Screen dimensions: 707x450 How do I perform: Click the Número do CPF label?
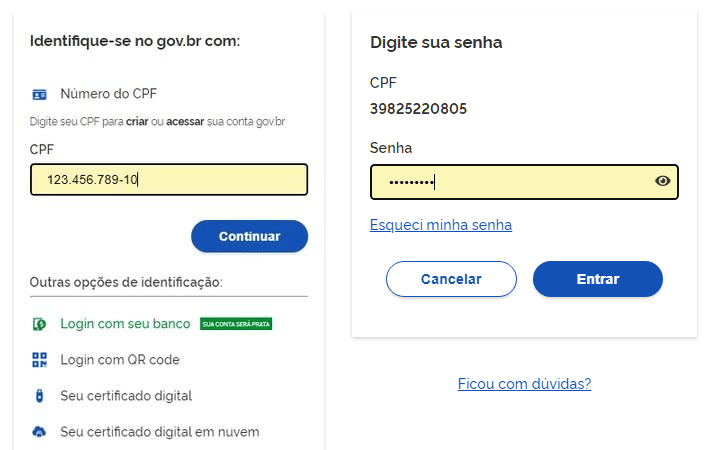[109, 94]
